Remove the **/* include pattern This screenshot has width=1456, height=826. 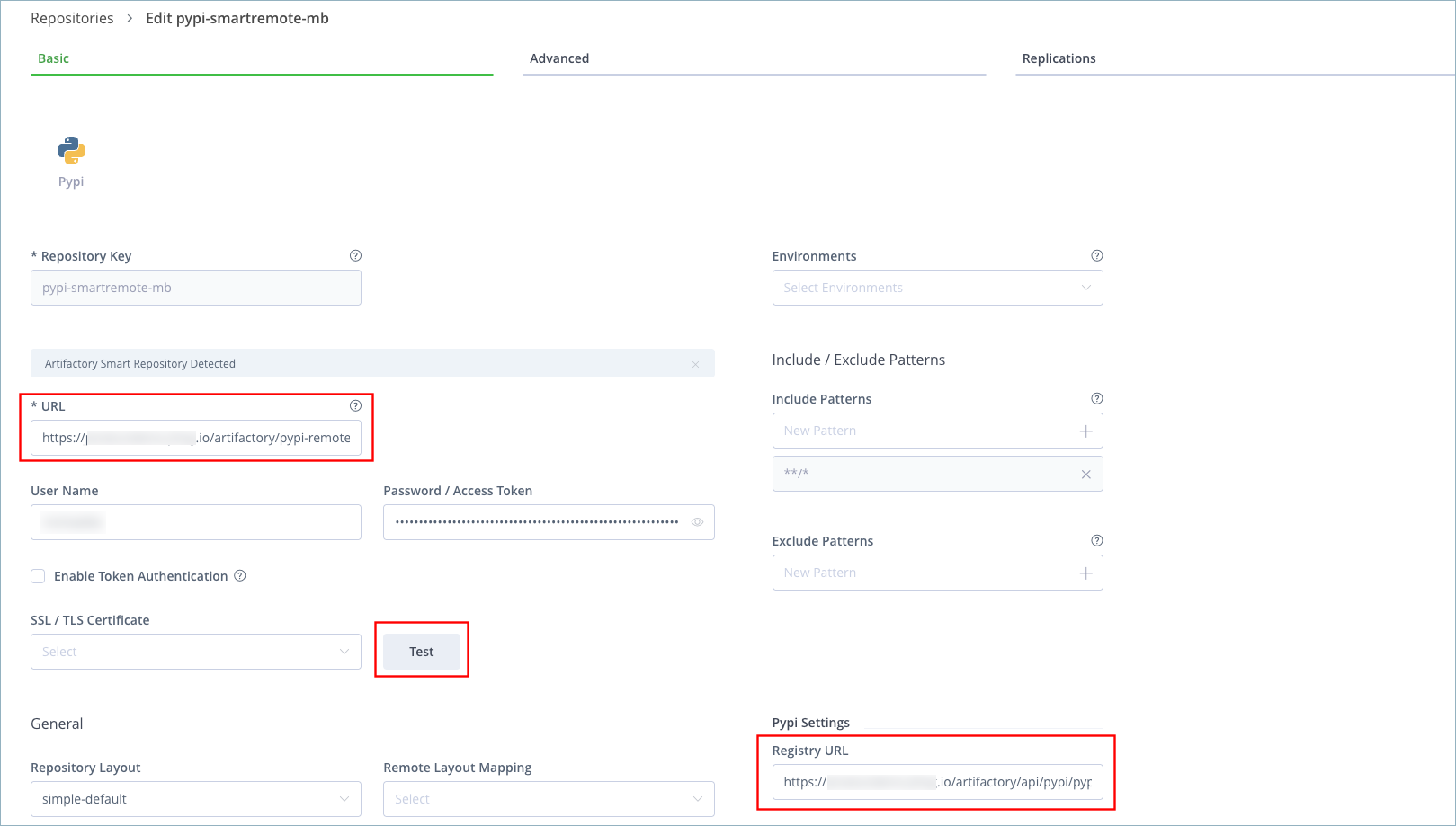point(1085,475)
